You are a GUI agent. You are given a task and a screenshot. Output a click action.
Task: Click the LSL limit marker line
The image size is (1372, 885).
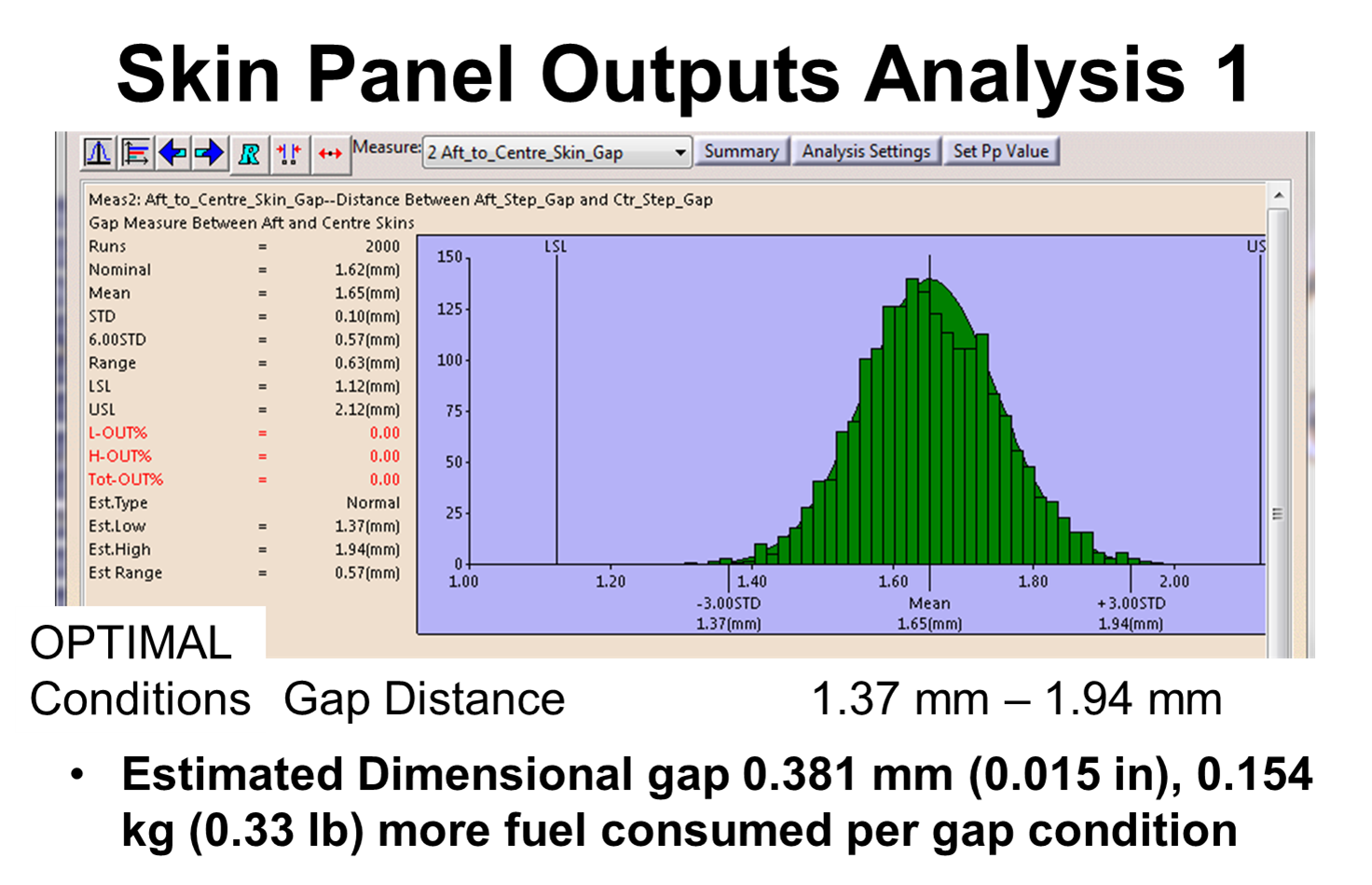558,401
